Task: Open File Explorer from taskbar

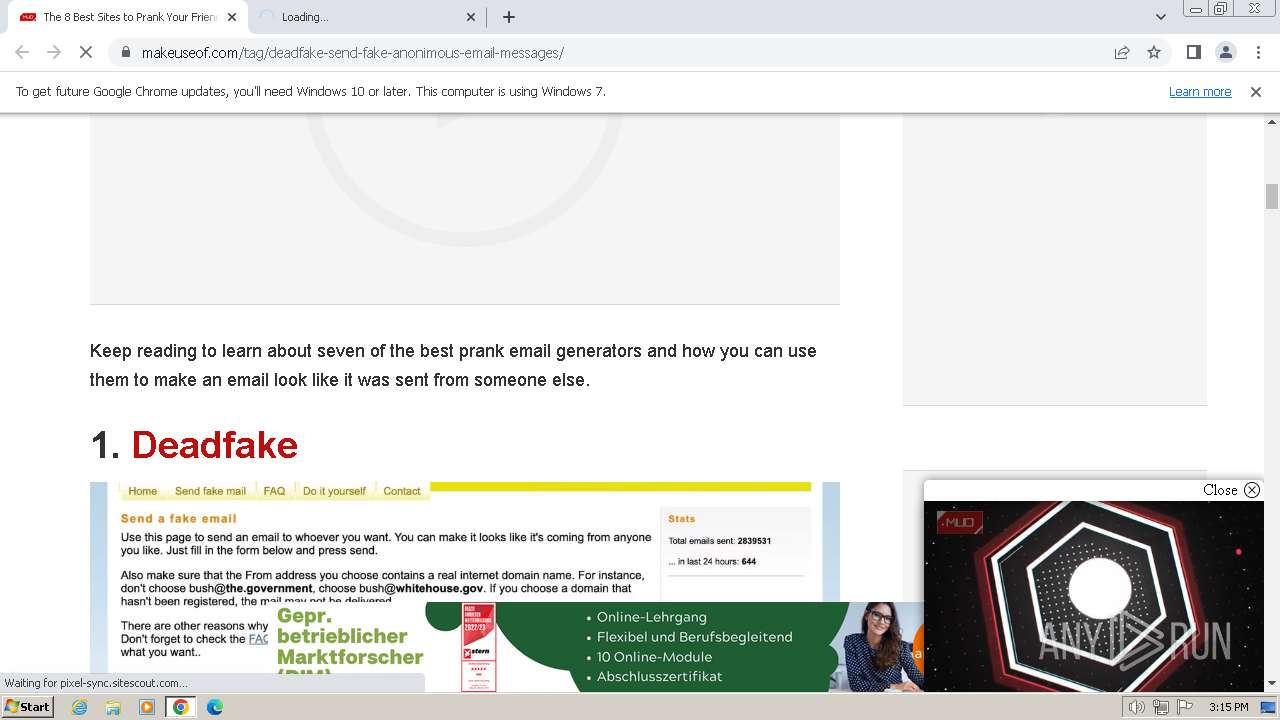Action: coord(113,707)
